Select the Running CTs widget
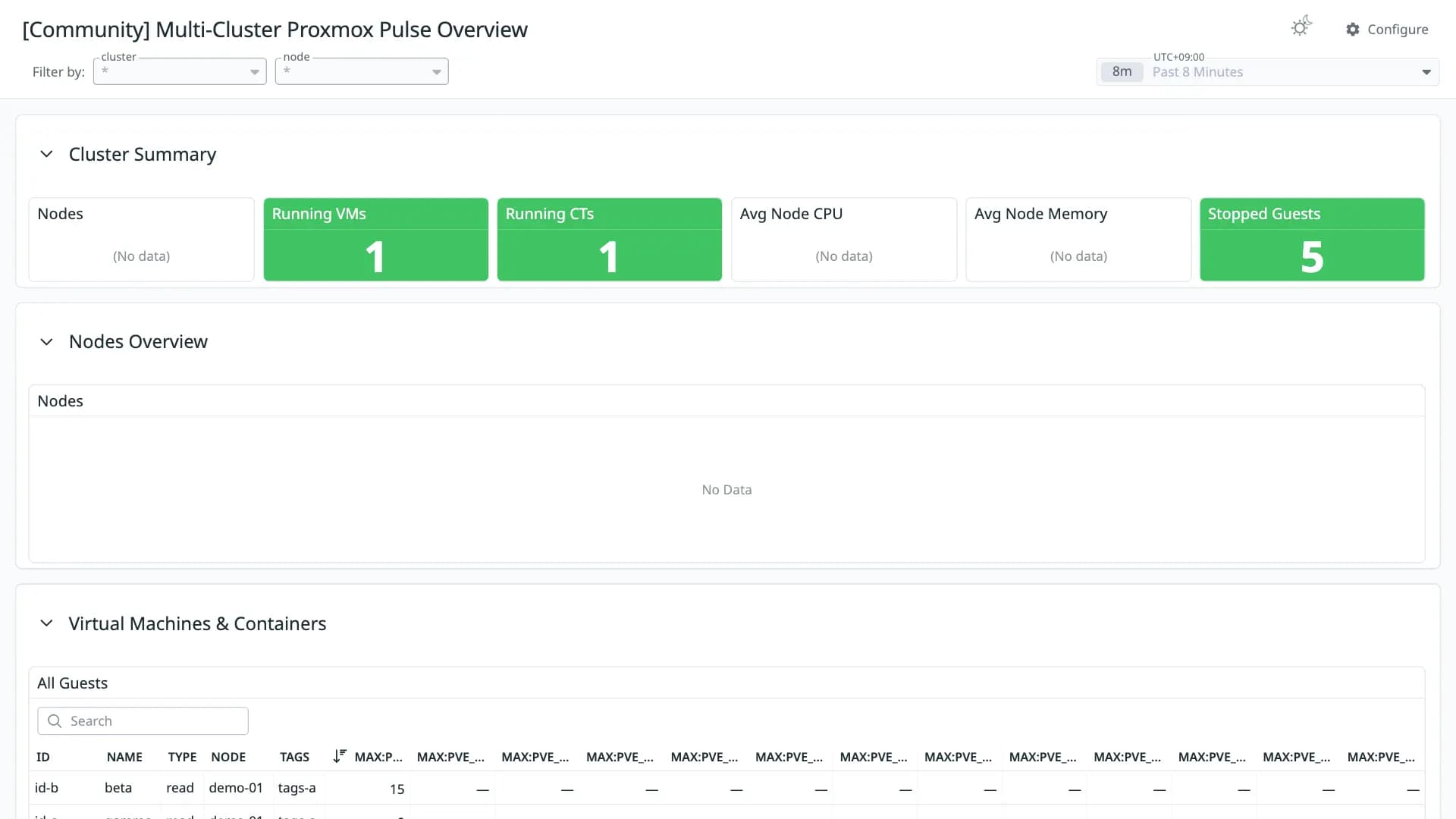 point(610,240)
